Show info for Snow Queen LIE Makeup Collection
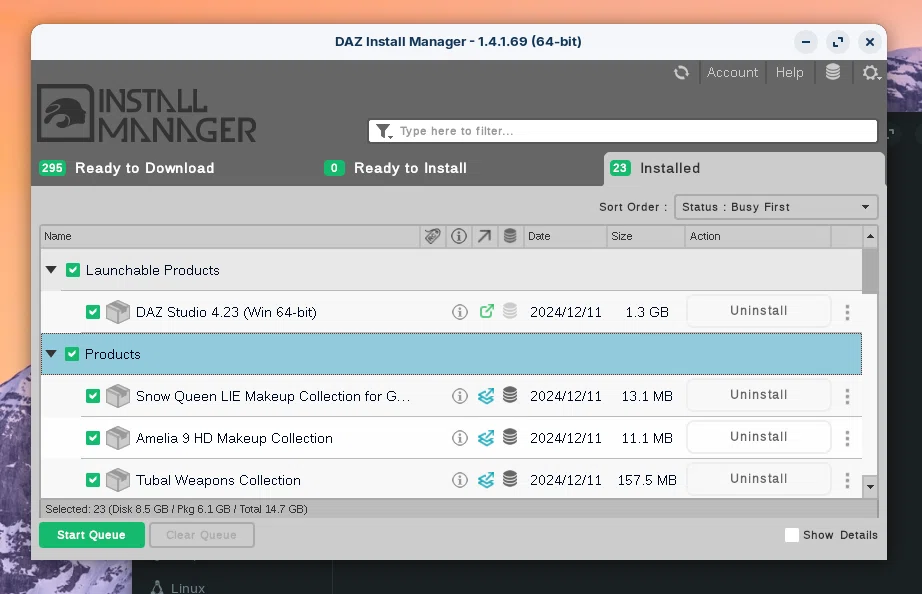Viewport: 922px width, 594px height. coord(460,396)
